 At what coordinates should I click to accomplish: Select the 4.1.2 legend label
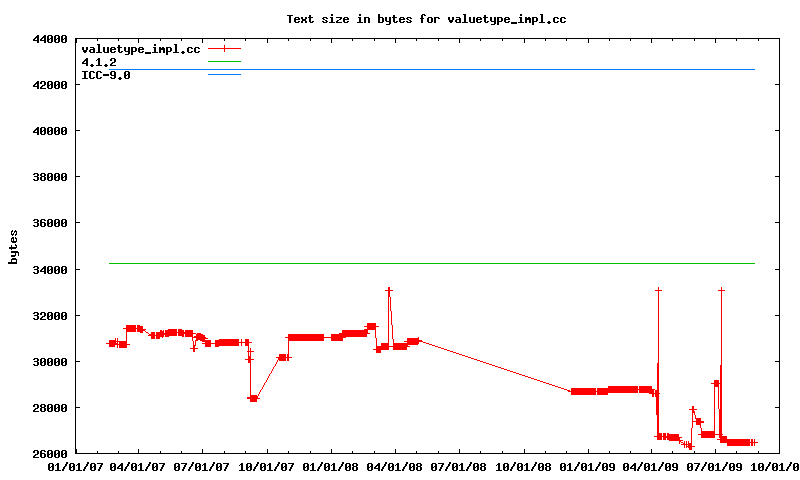click(99, 62)
